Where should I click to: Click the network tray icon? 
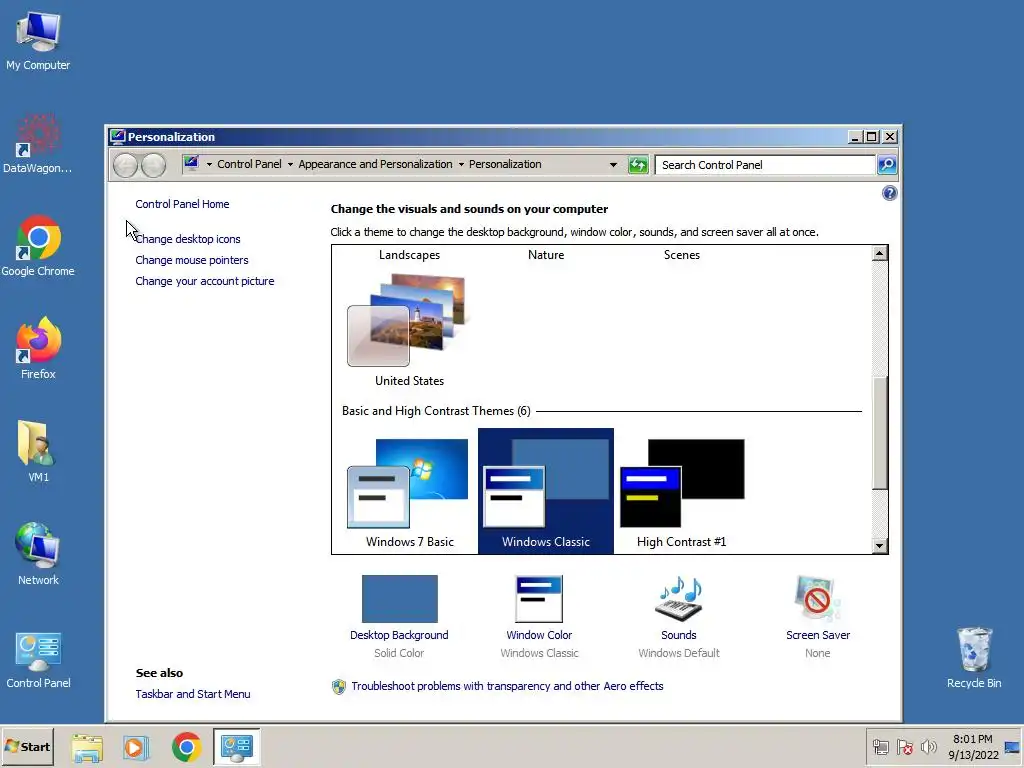[881, 747]
